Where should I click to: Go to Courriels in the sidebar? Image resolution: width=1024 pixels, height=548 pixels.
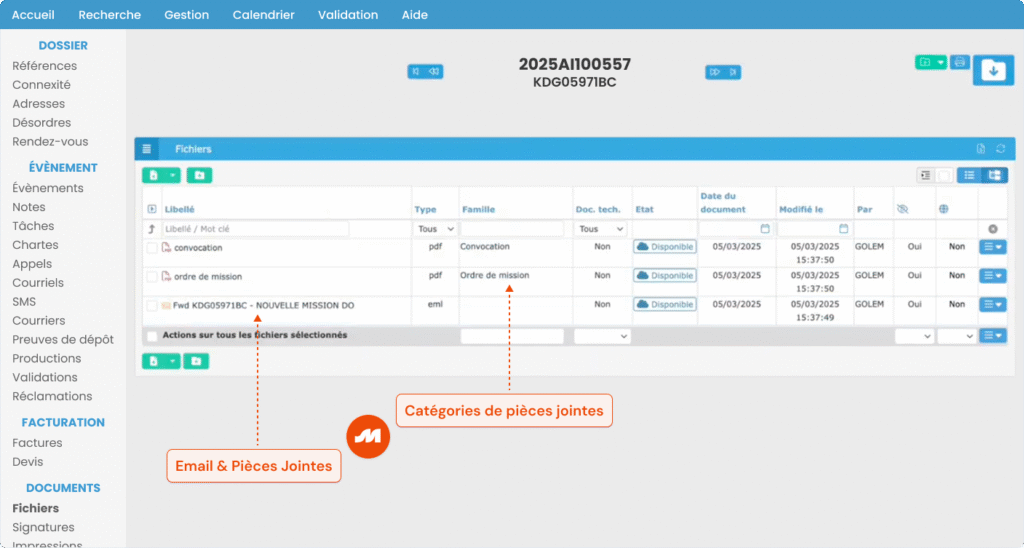coord(38,282)
